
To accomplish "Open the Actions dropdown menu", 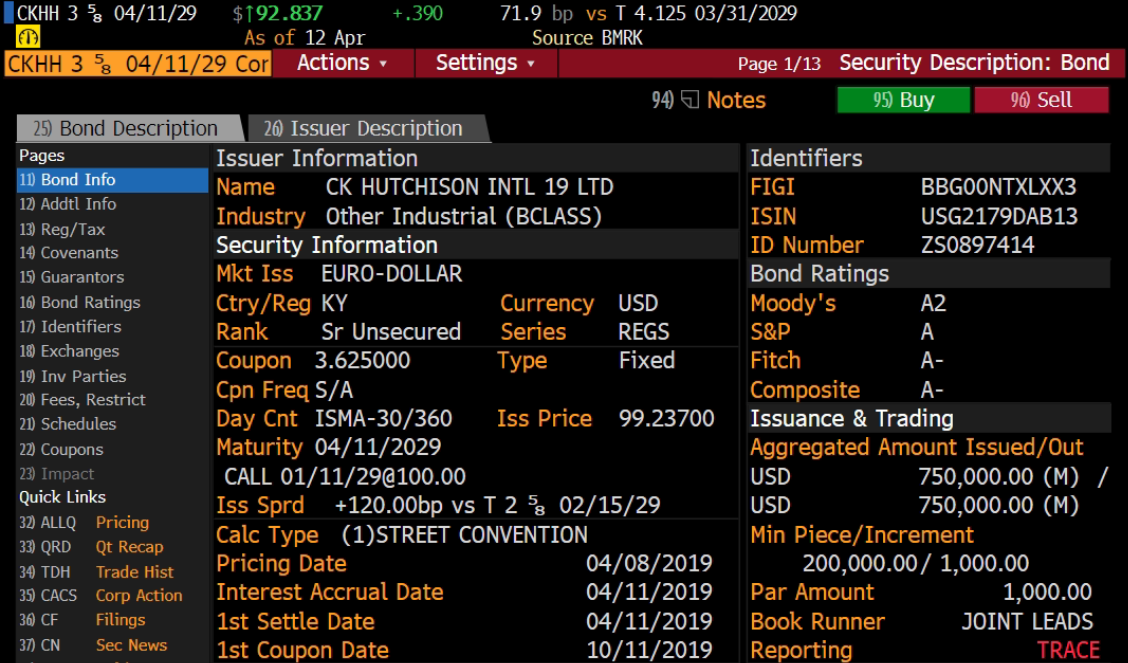I will [x=342, y=63].
